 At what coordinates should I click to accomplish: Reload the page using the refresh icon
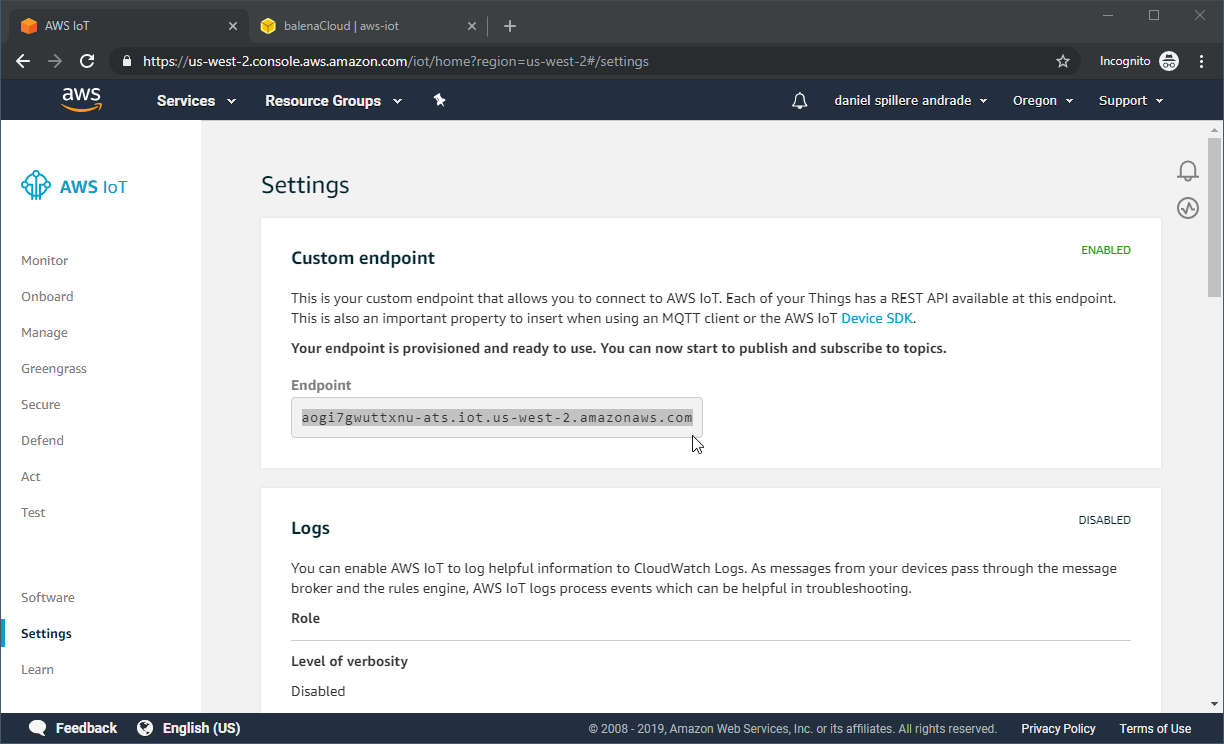(x=87, y=61)
